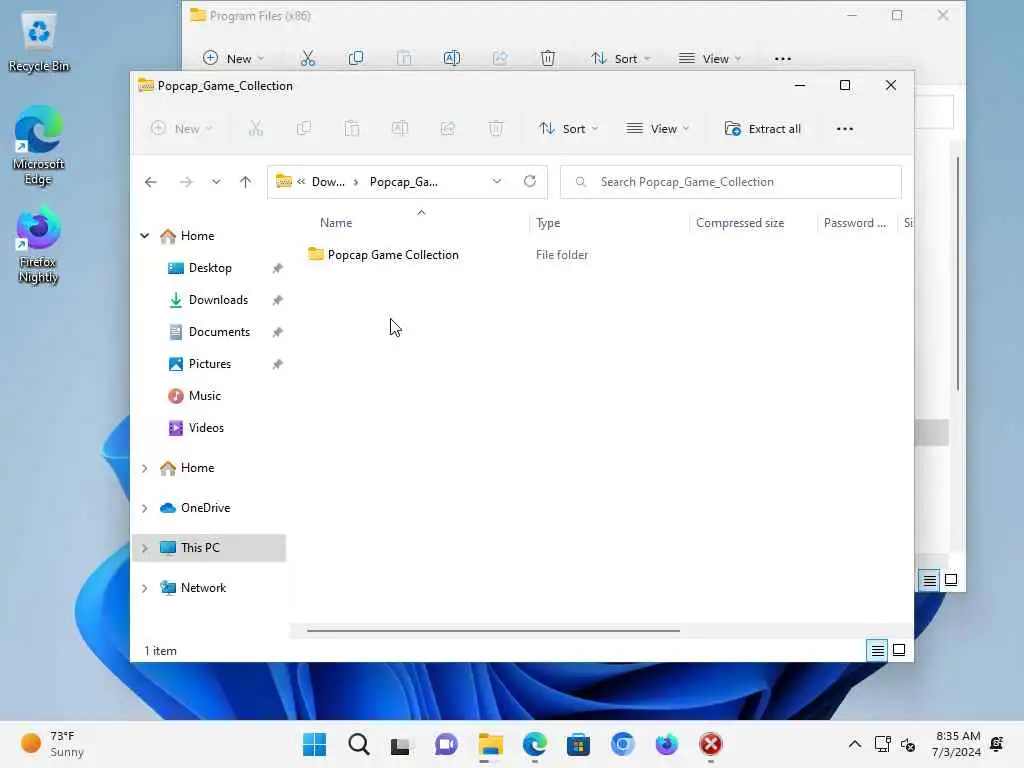
Task: Open File Explorer from the taskbar
Action: pyautogui.click(x=490, y=744)
